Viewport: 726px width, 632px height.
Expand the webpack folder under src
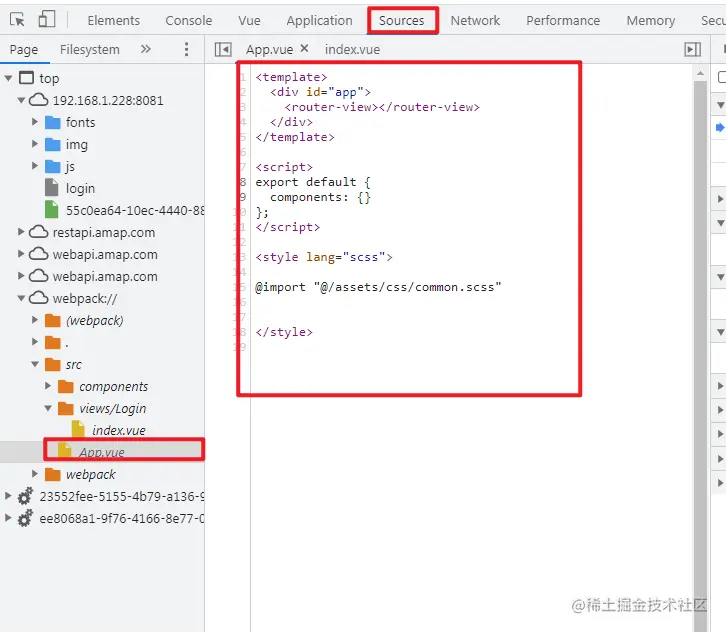tap(35, 474)
